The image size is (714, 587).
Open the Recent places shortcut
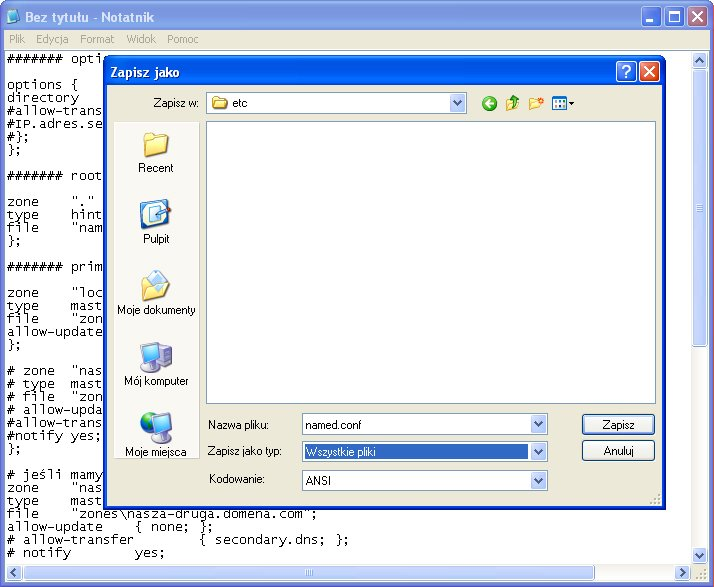point(156,153)
